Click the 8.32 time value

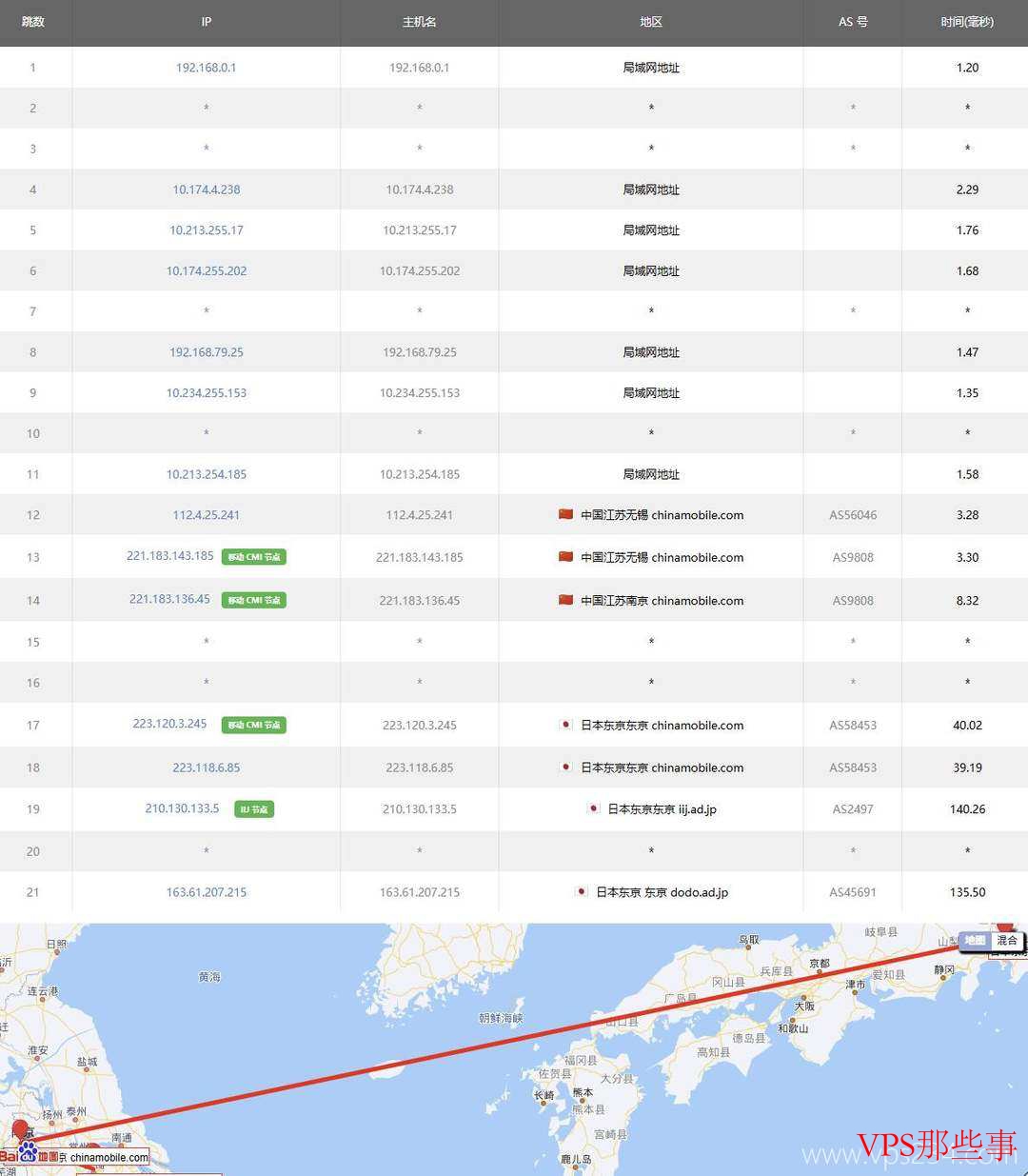[967, 601]
